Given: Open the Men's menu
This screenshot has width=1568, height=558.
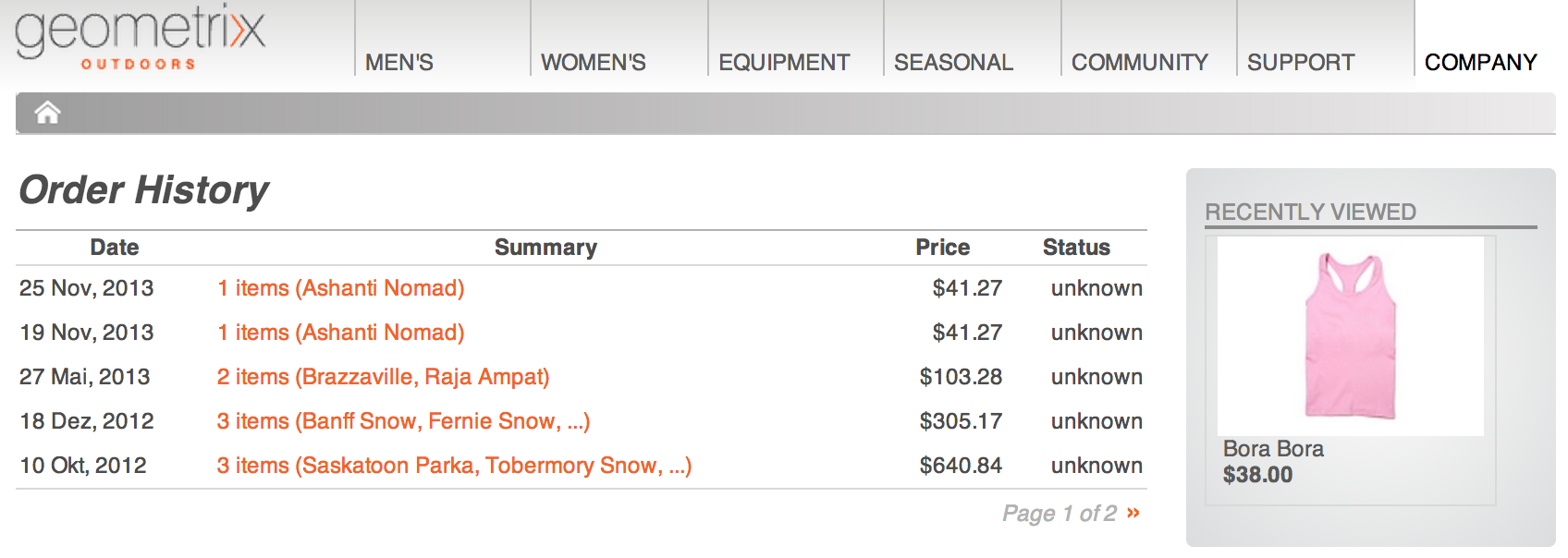Looking at the screenshot, I should pos(399,62).
